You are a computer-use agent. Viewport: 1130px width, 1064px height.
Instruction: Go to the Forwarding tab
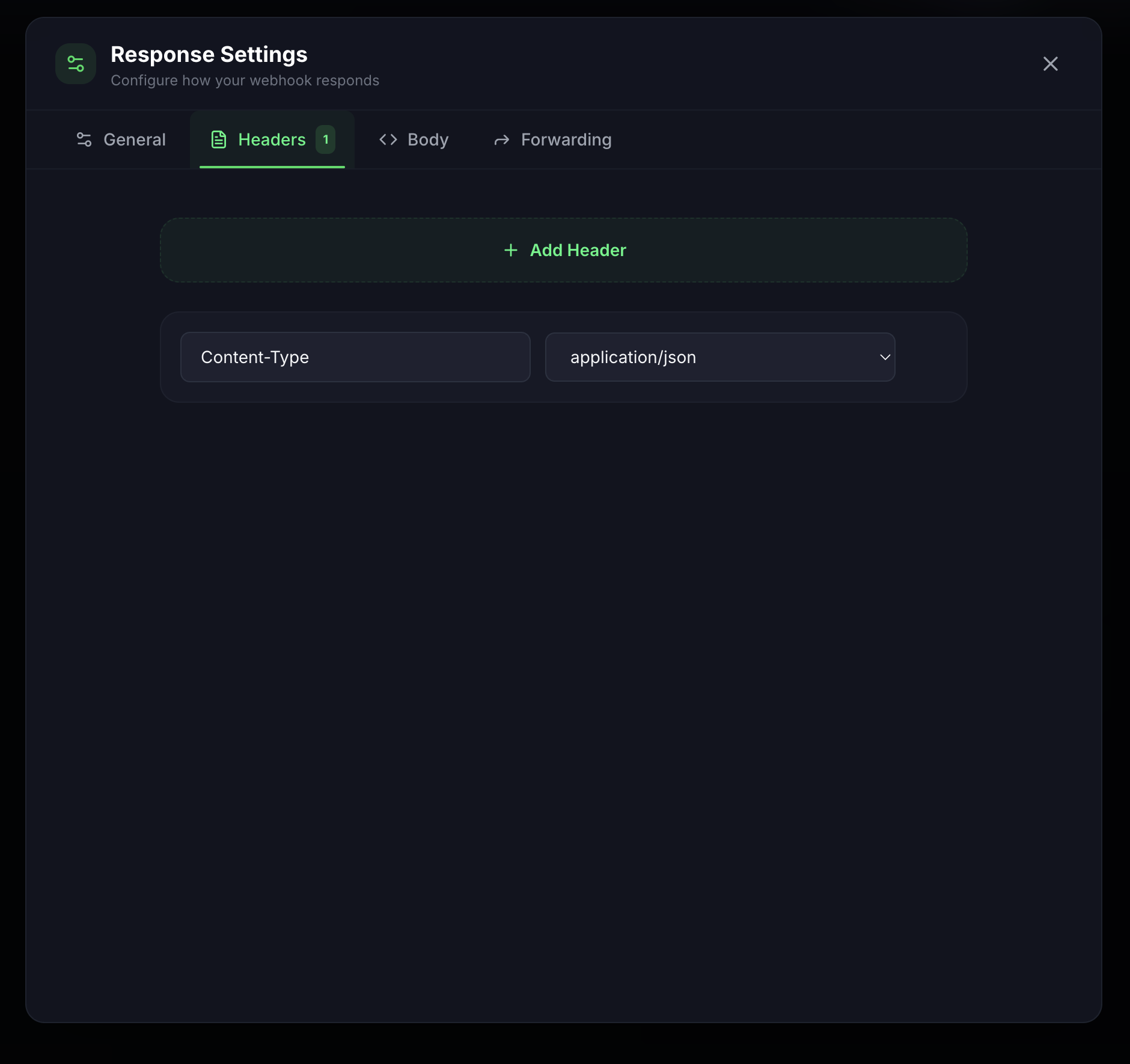pyautogui.click(x=566, y=139)
